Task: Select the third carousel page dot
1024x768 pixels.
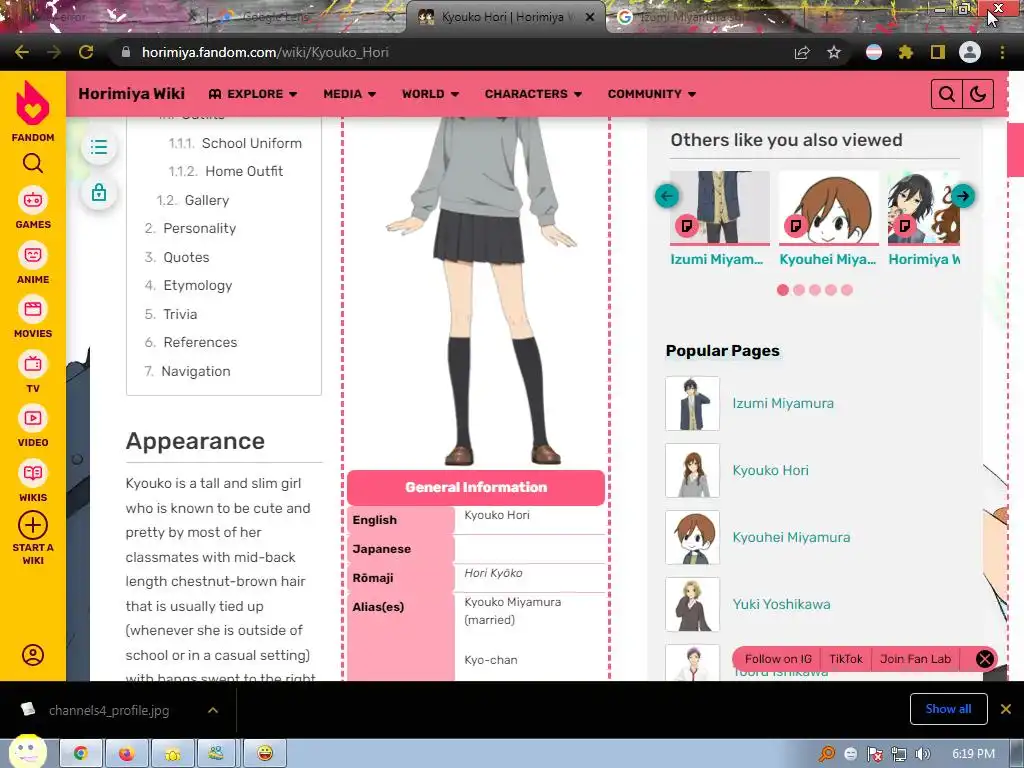Action: pos(815,290)
